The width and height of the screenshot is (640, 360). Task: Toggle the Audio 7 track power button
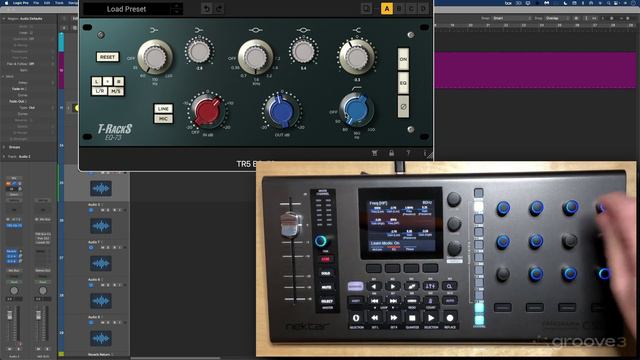coord(91,247)
